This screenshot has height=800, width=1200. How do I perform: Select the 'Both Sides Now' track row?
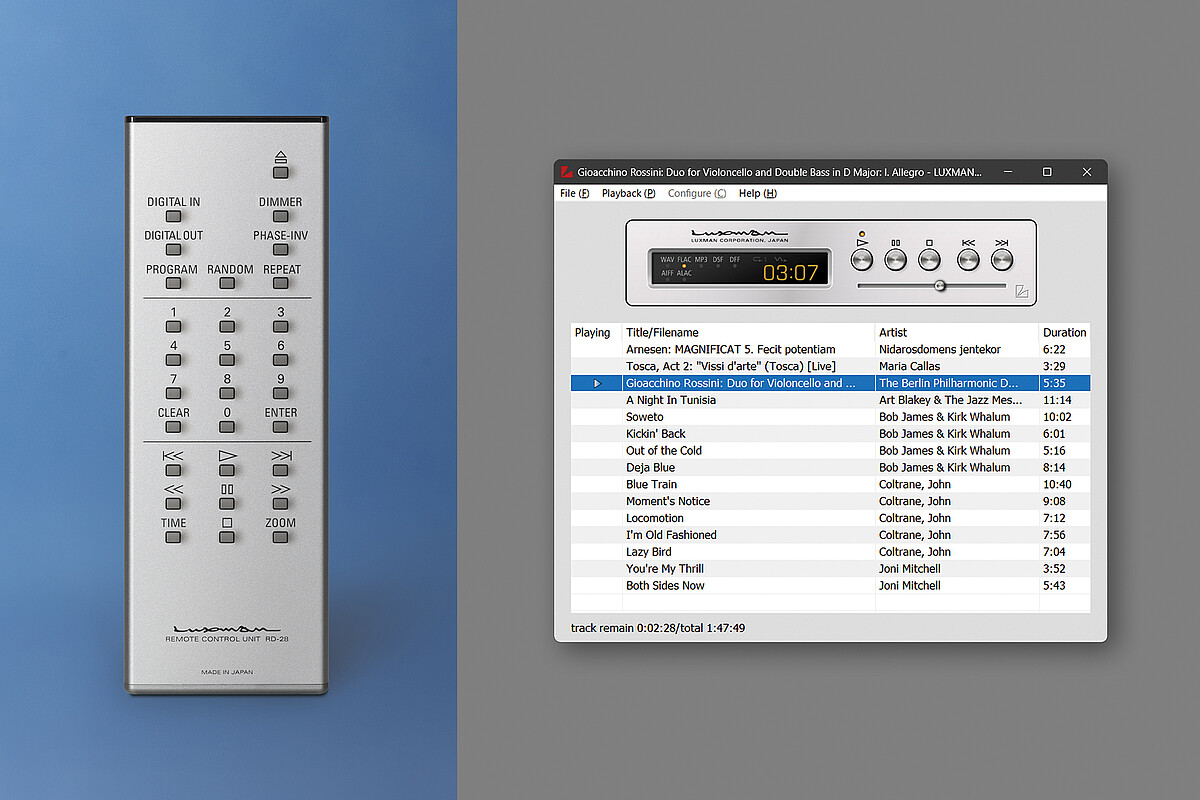coord(665,585)
